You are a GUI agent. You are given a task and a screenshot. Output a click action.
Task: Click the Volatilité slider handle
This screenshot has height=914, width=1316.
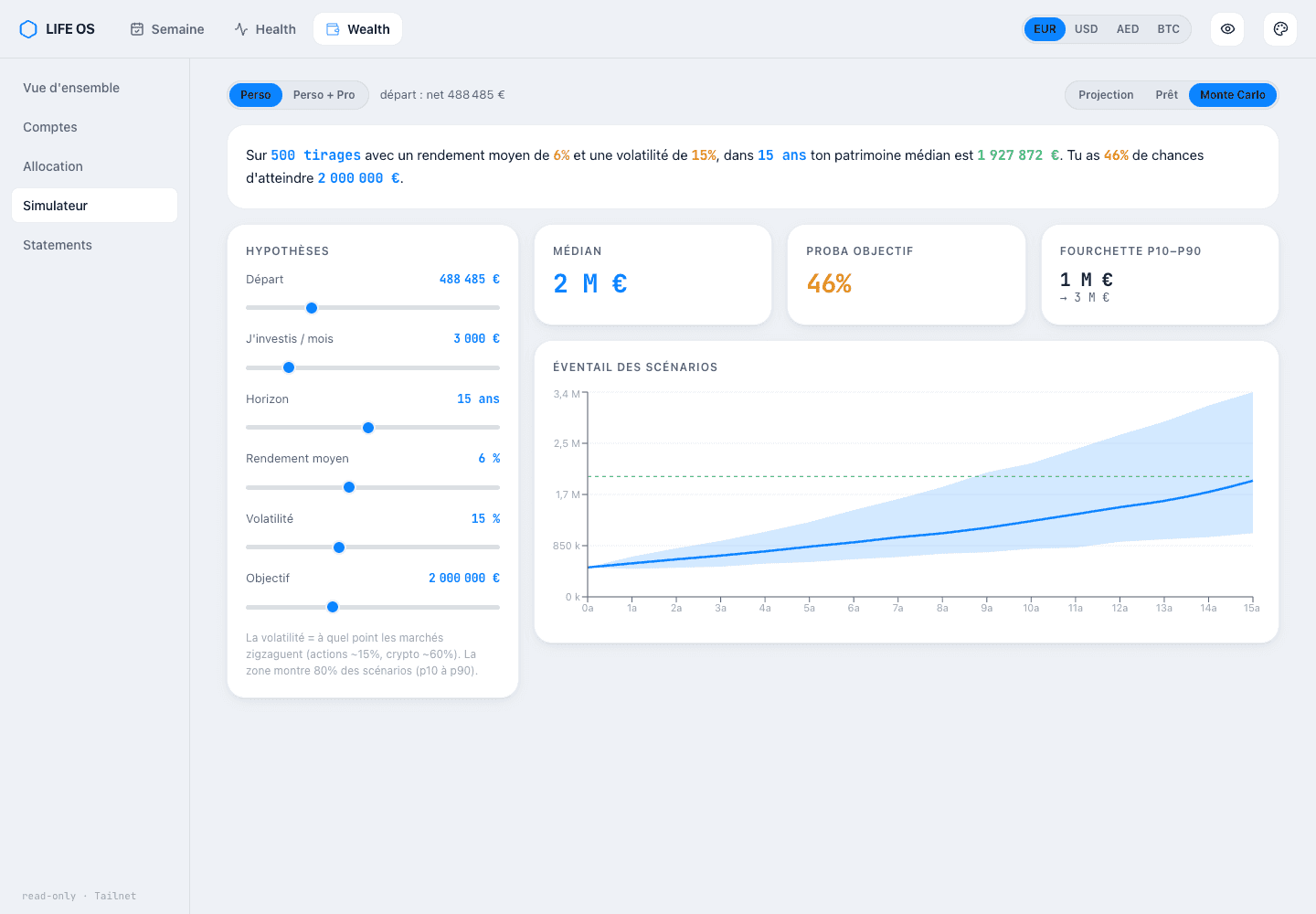(x=339, y=547)
